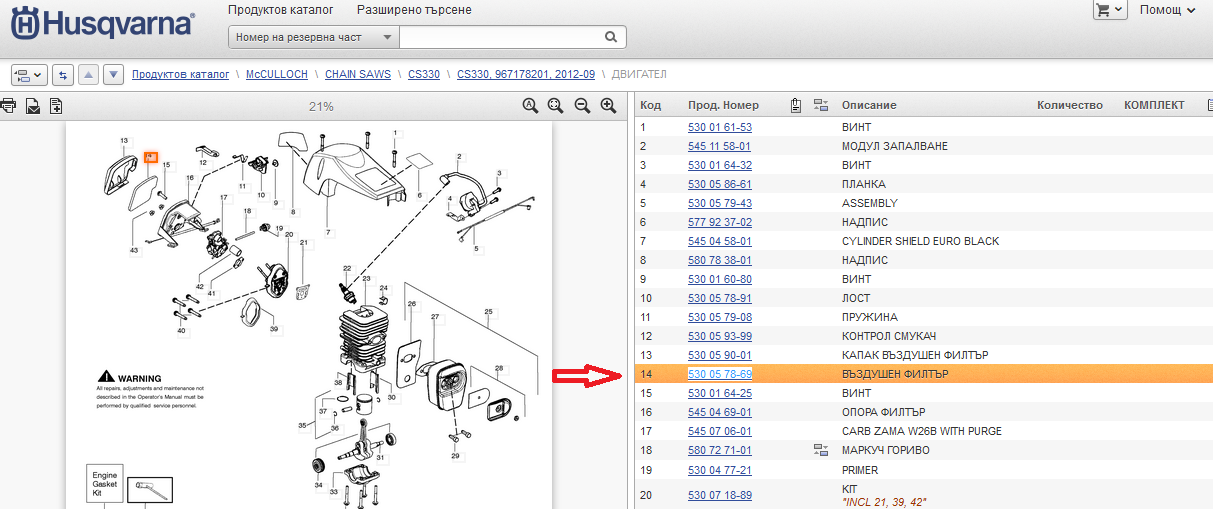Open part number 530 07 18-89
The image size is (1213, 509).
click(720, 495)
